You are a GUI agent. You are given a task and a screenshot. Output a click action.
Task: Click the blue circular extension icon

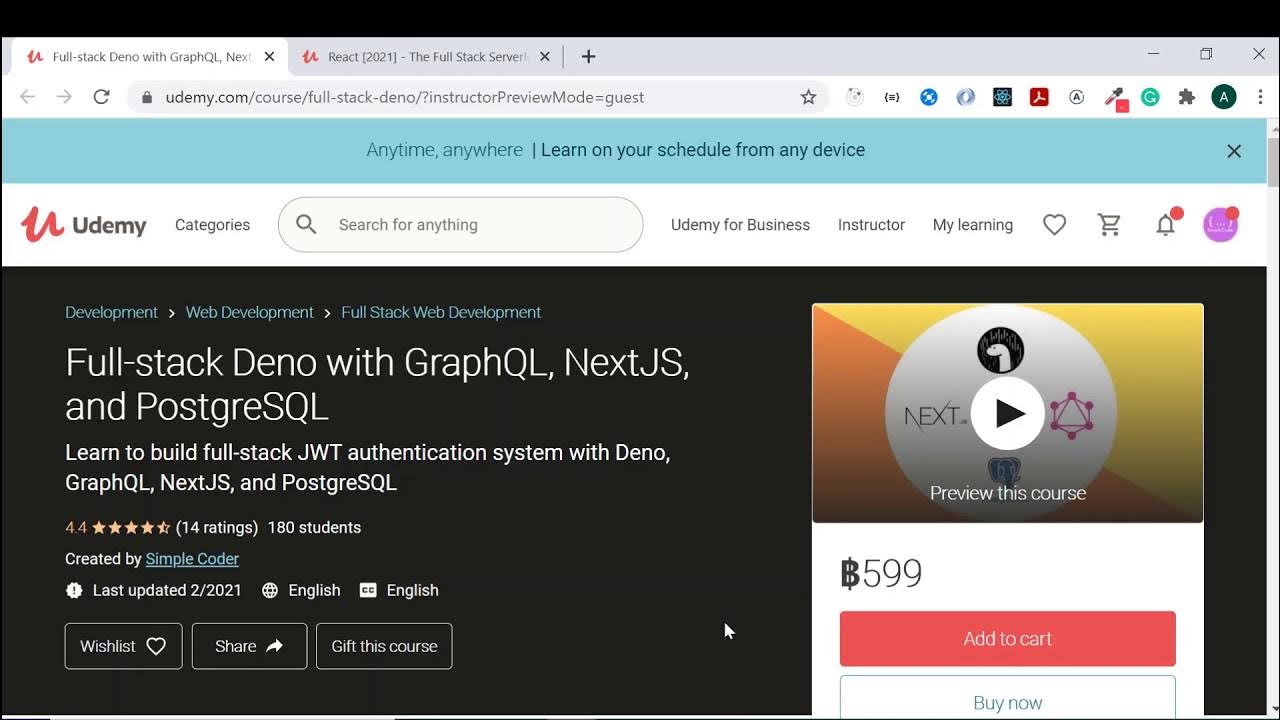929,97
